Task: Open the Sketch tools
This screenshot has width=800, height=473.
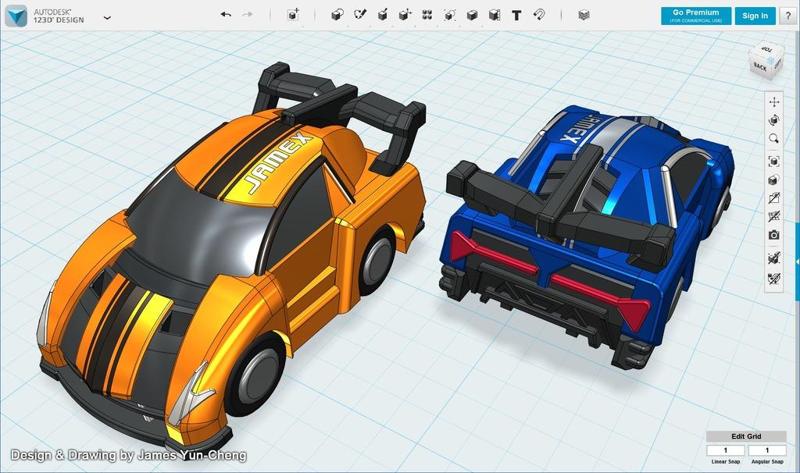Action: point(360,15)
